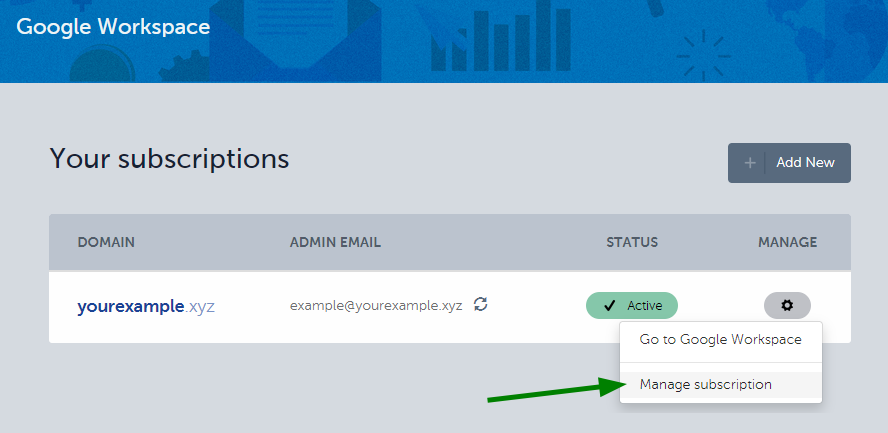888x433 pixels.
Task: Click the plus icon on Add New
Action: tap(750, 163)
